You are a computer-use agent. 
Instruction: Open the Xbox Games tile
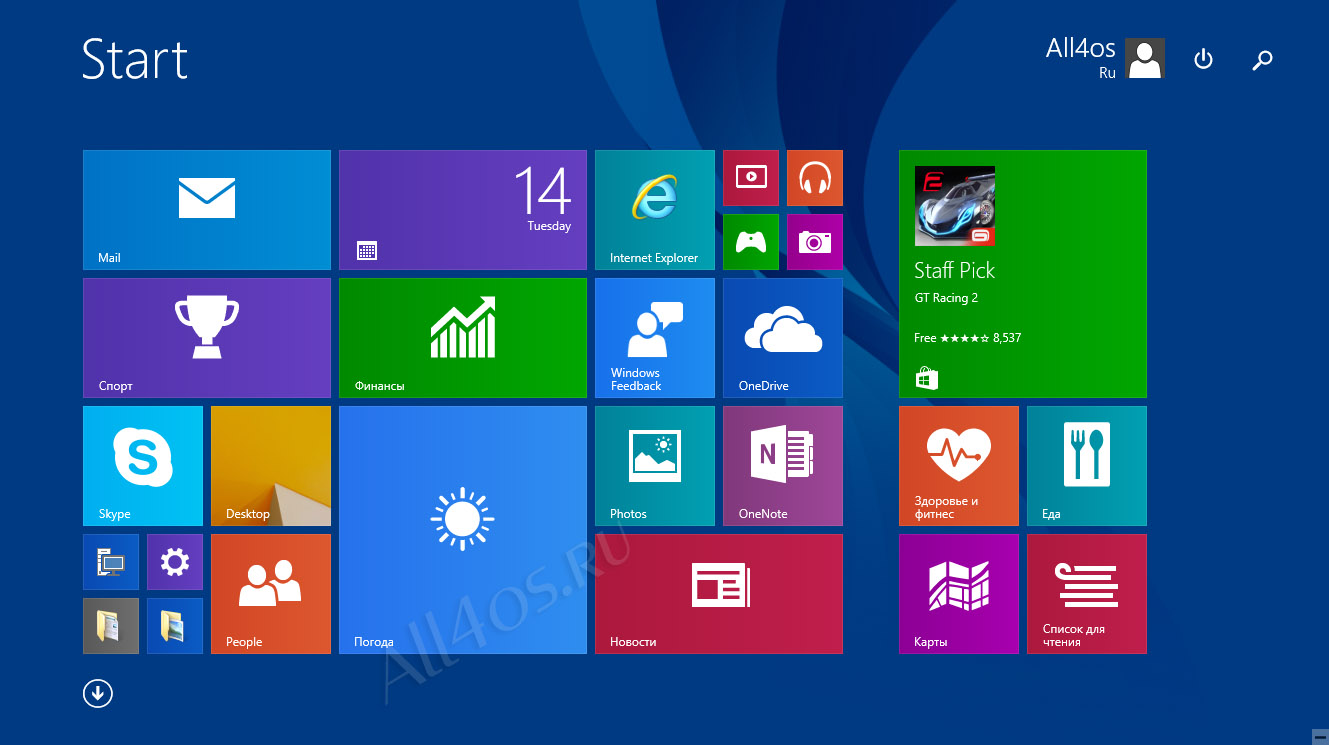point(750,242)
